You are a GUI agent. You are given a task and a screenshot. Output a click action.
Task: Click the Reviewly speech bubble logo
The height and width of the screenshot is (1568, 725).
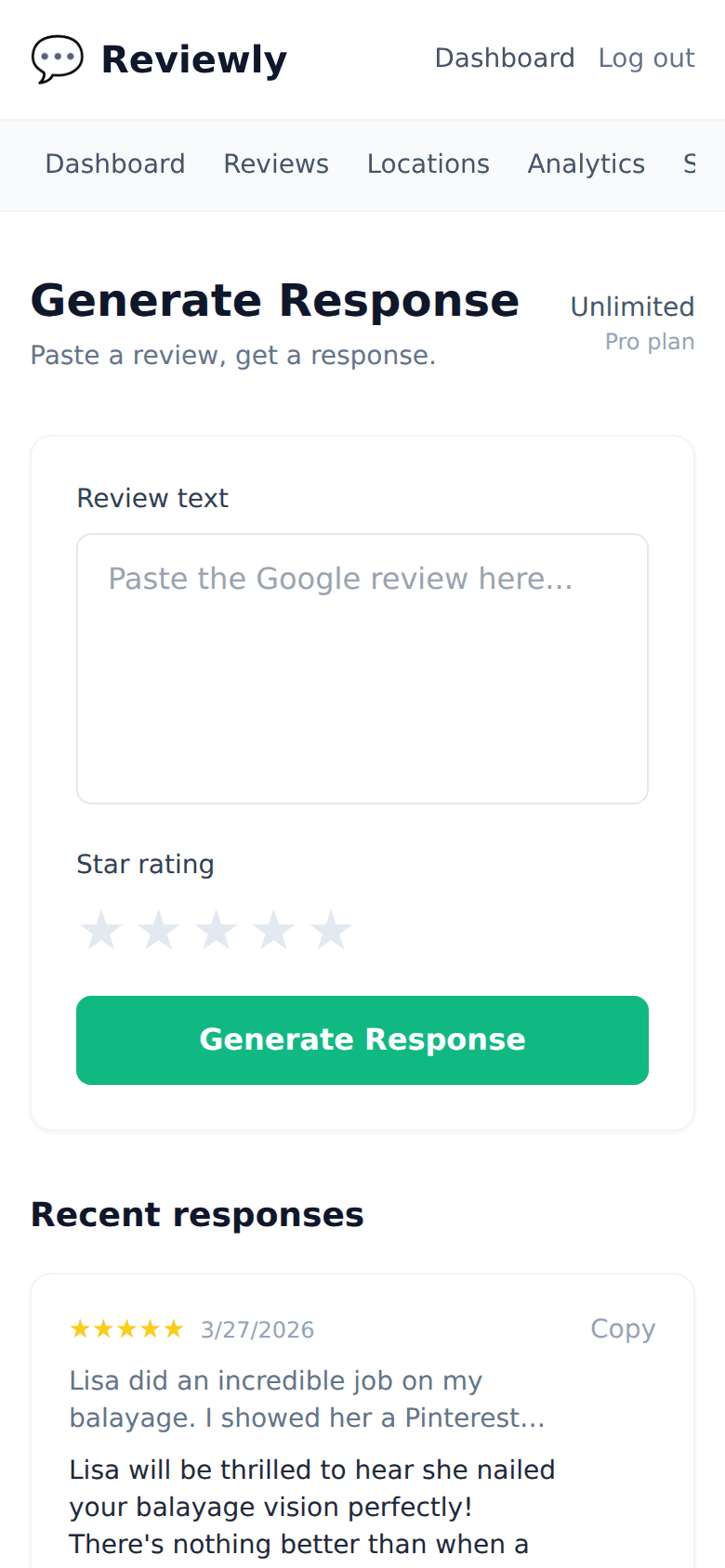pyautogui.click(x=57, y=59)
